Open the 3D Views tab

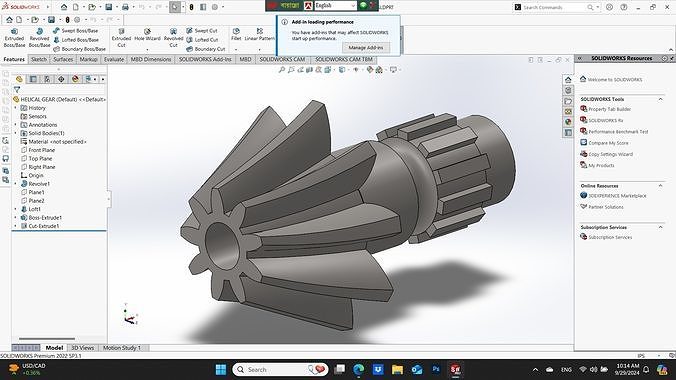pyautogui.click(x=82, y=348)
